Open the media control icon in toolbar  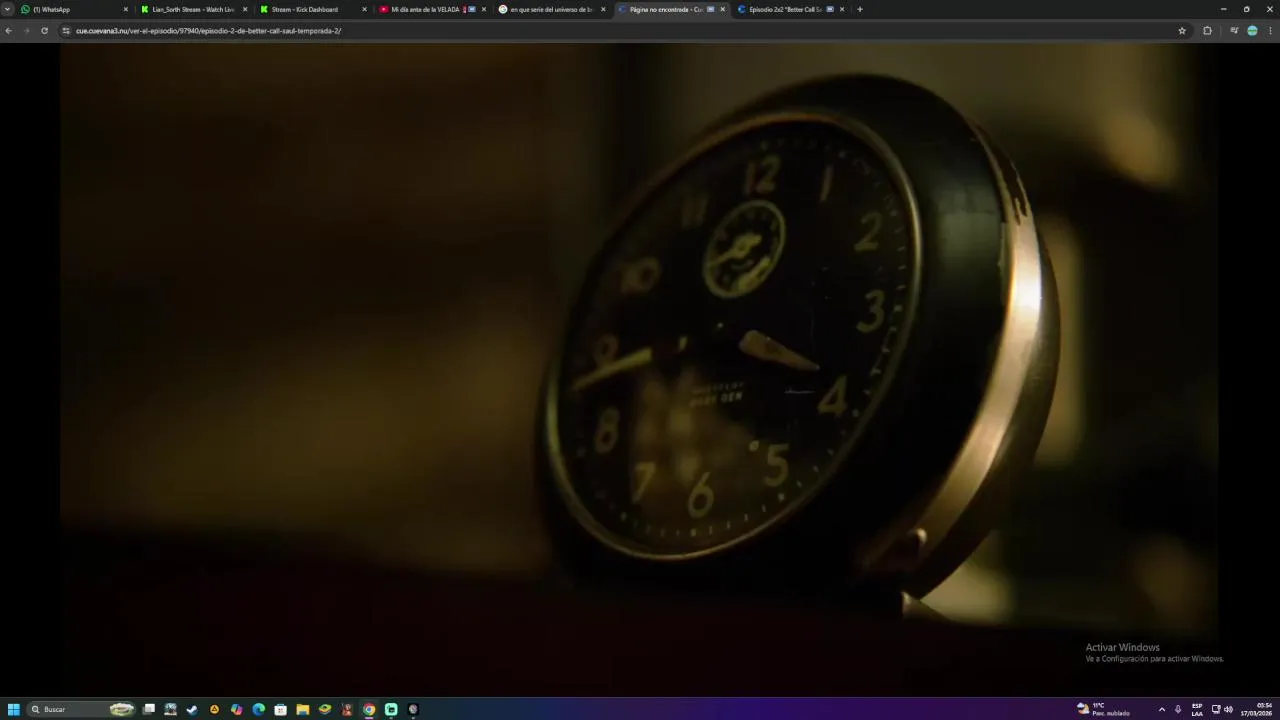pyautogui.click(x=1234, y=31)
